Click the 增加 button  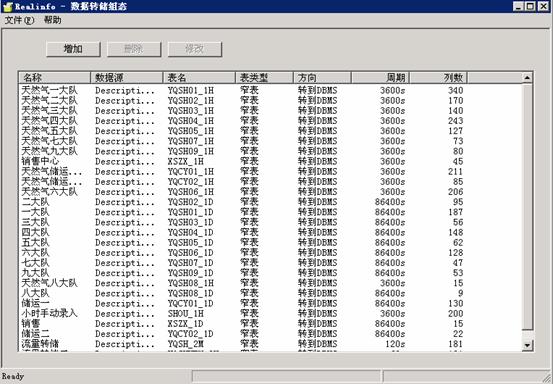pos(73,49)
